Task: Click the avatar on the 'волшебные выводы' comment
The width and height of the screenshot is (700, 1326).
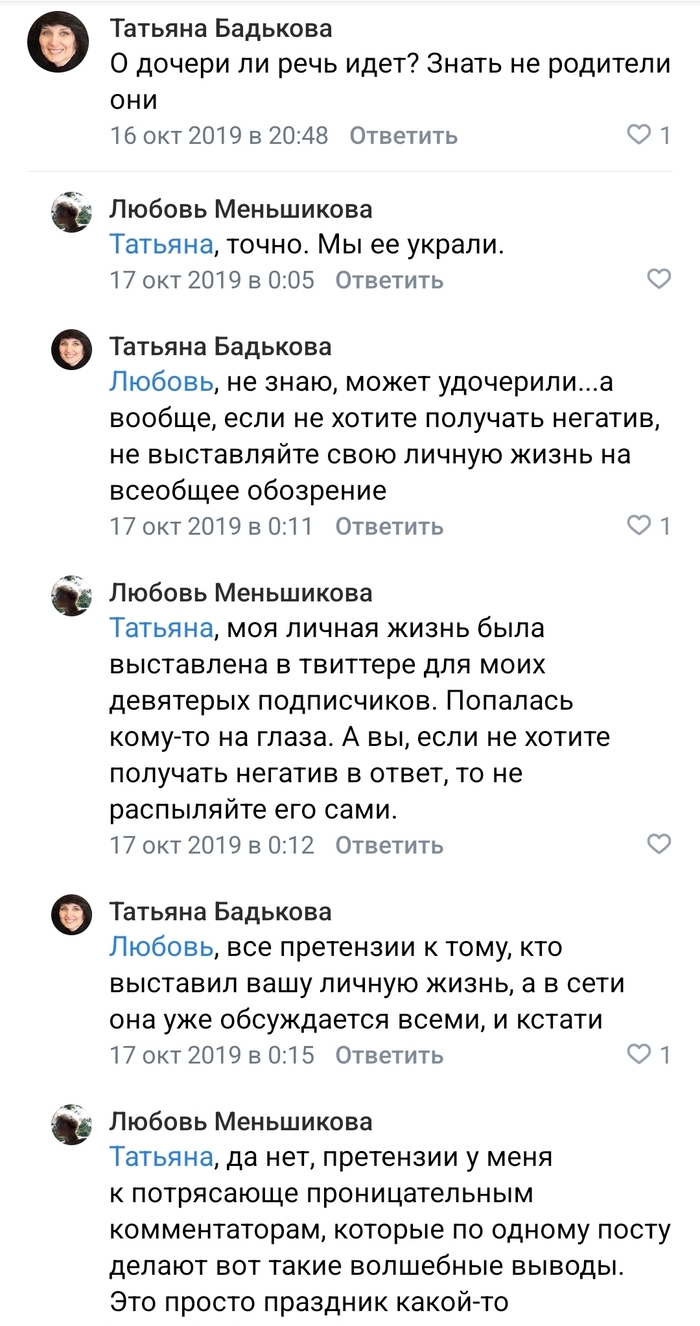Action: click(x=71, y=1122)
